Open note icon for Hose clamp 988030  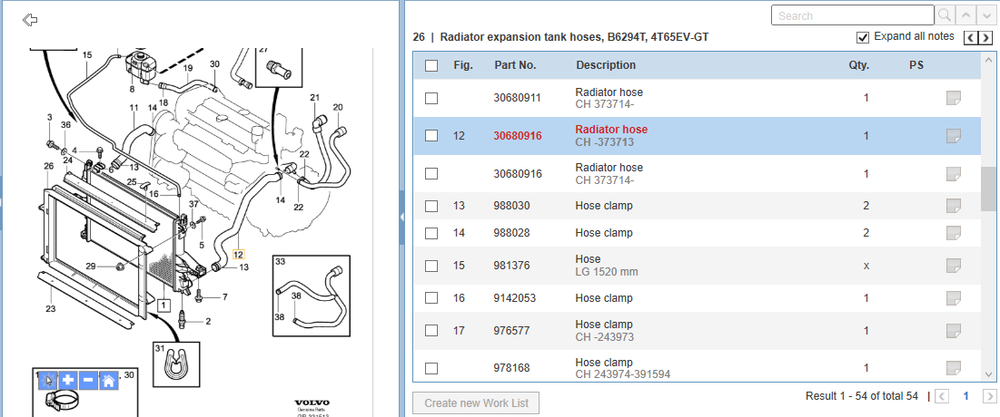(954, 205)
